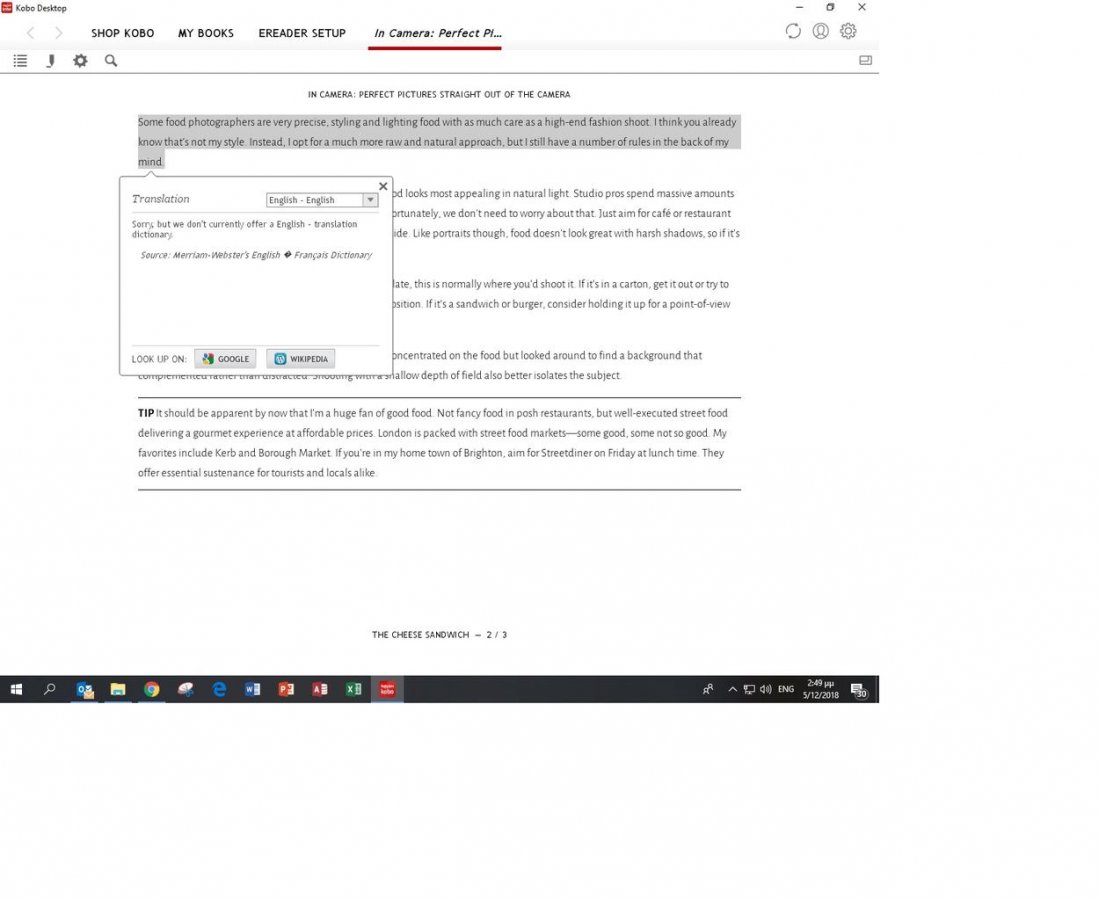The width and height of the screenshot is (1099, 900).
Task: Toggle the full screen view icon
Action: (865, 61)
